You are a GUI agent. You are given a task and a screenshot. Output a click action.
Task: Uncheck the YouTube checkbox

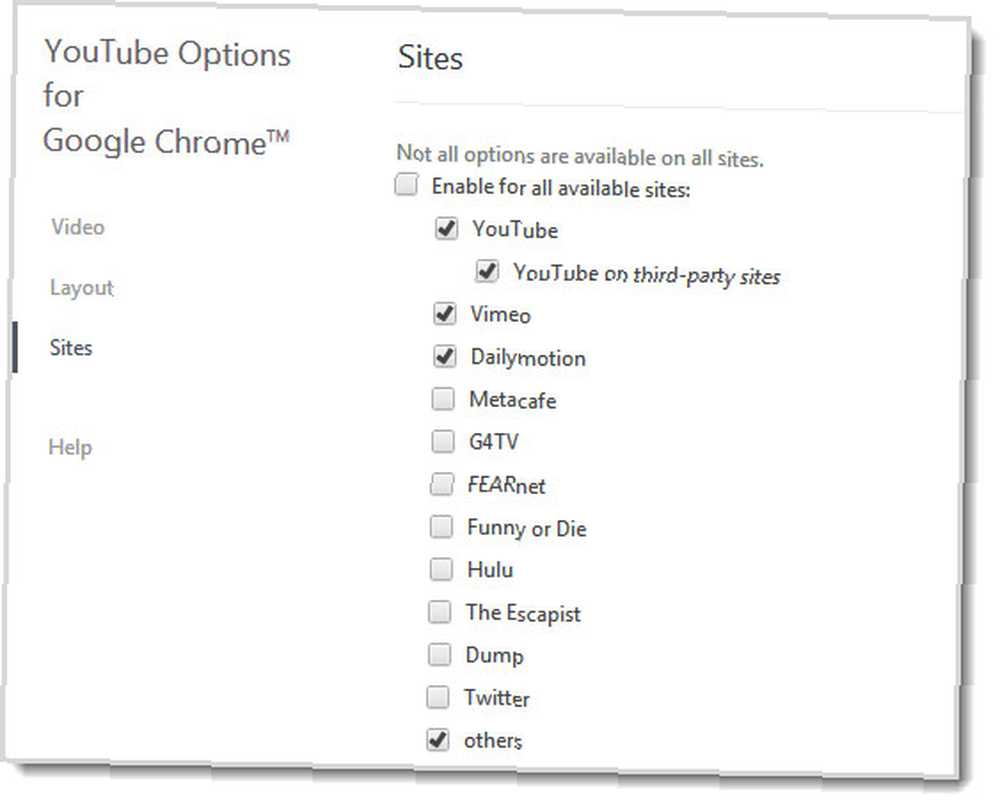click(446, 228)
